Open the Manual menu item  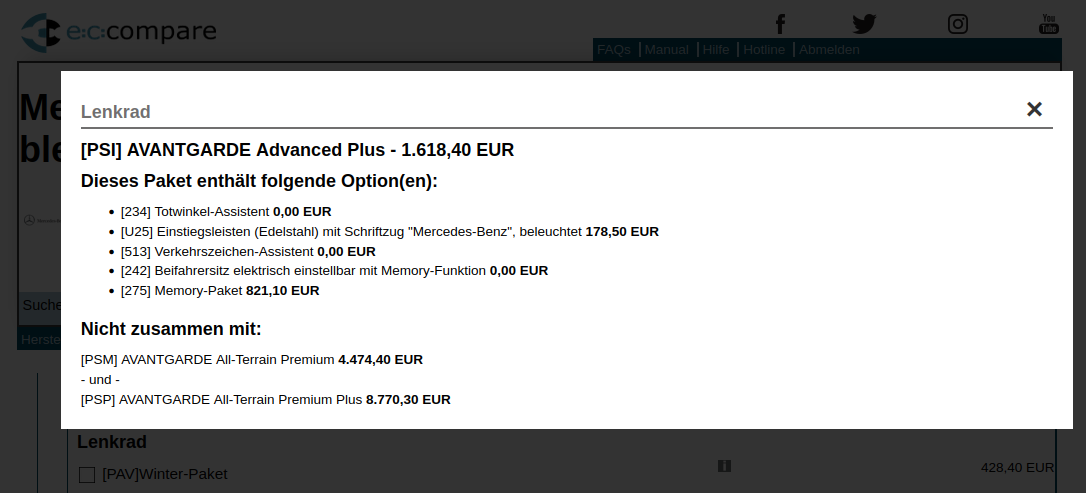pos(666,50)
